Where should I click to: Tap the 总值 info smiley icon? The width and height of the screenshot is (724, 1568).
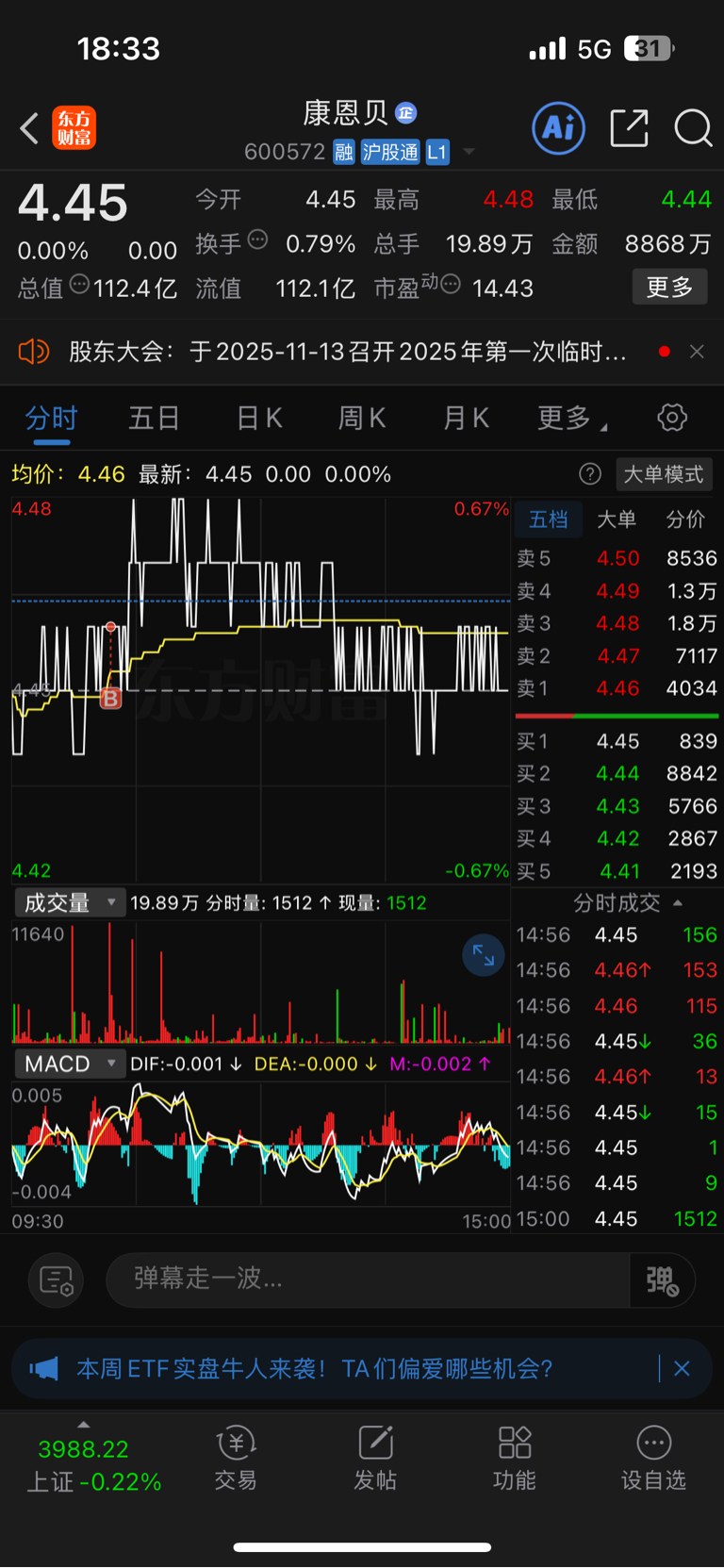coord(79,283)
